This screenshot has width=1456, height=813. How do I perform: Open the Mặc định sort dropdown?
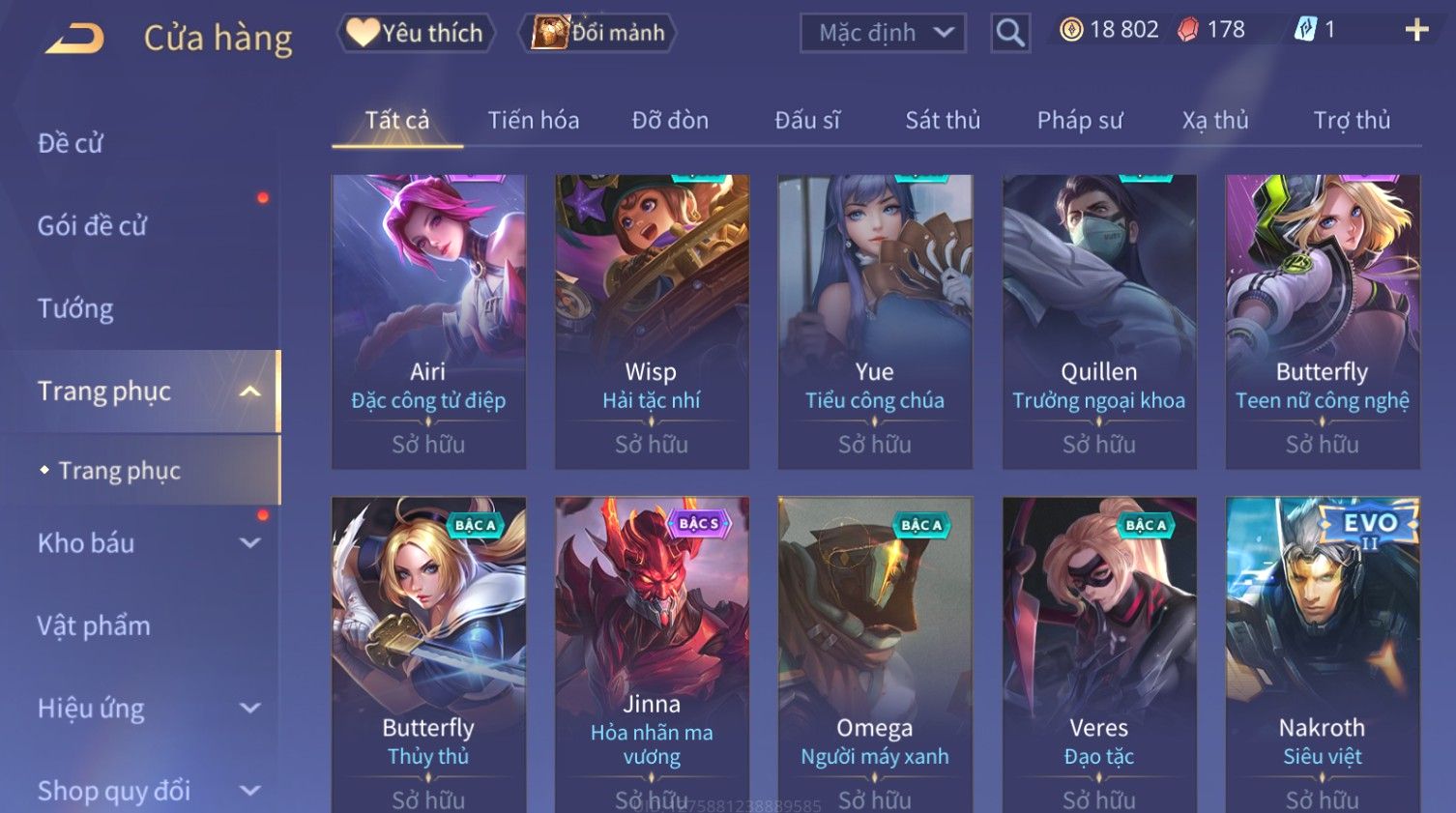(883, 33)
